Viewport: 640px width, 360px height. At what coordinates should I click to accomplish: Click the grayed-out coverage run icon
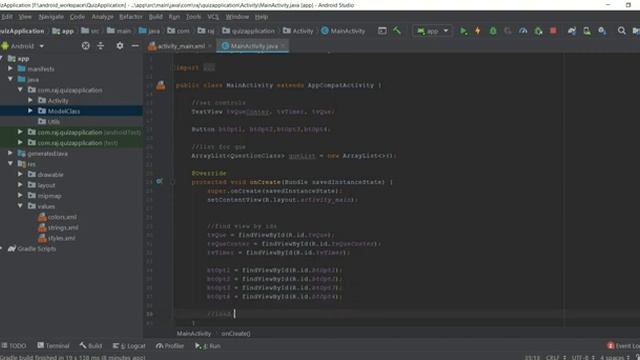pos(507,31)
